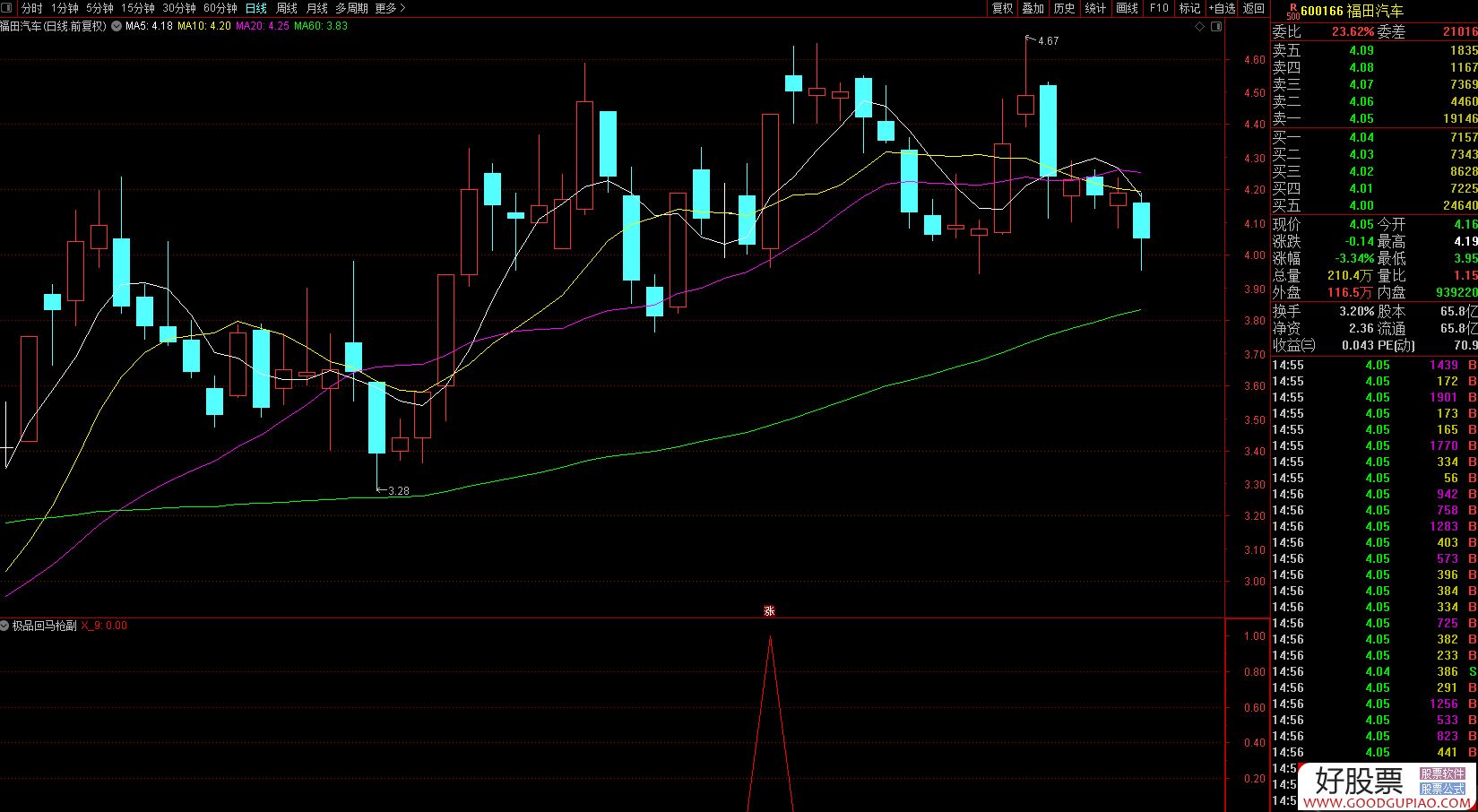Click 买五 bid price 4.00
1478x812 pixels.
1361,205
